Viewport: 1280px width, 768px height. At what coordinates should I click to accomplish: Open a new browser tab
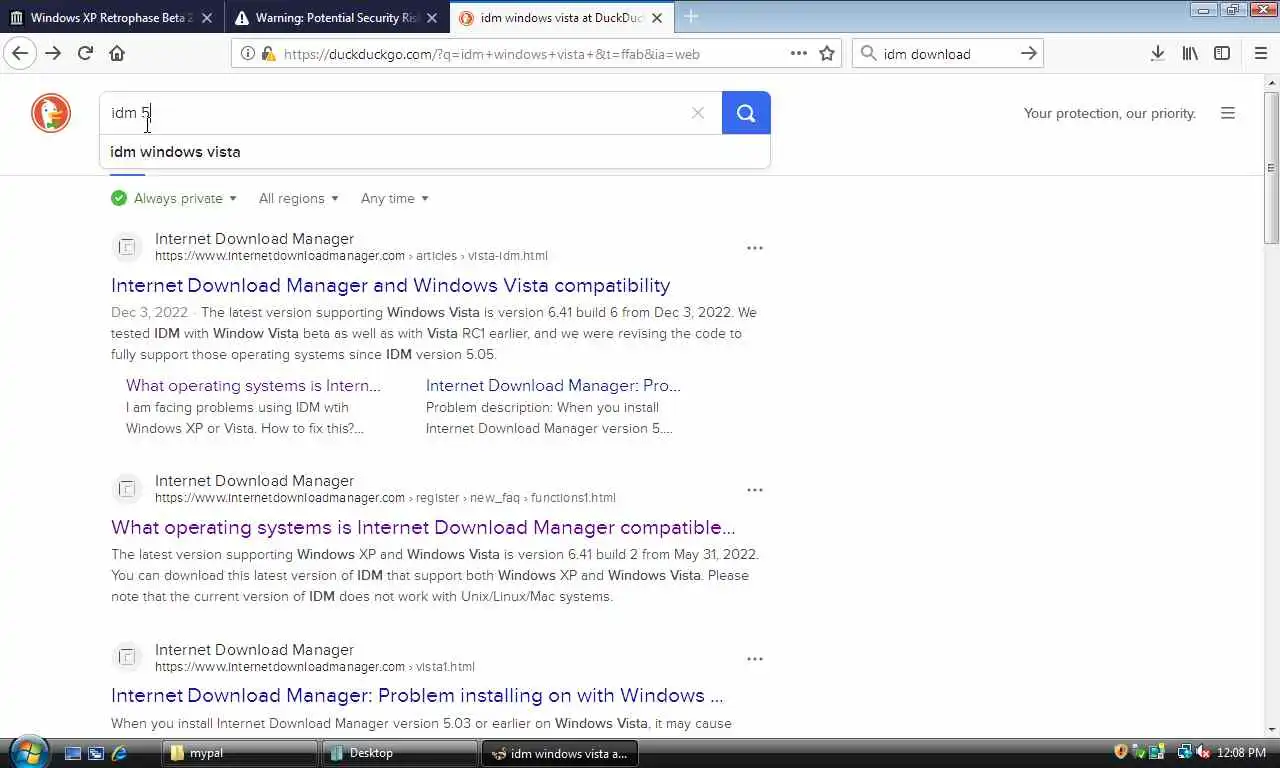(x=691, y=17)
